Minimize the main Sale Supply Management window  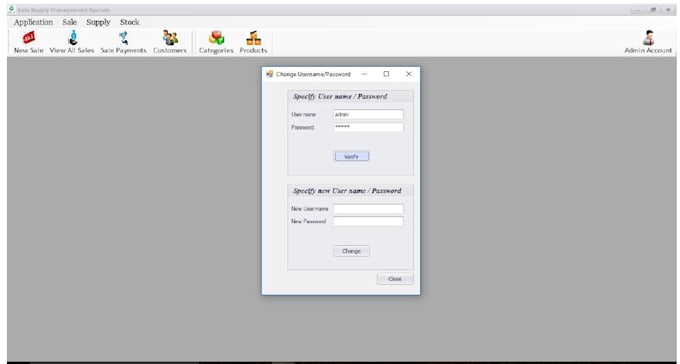637,10
